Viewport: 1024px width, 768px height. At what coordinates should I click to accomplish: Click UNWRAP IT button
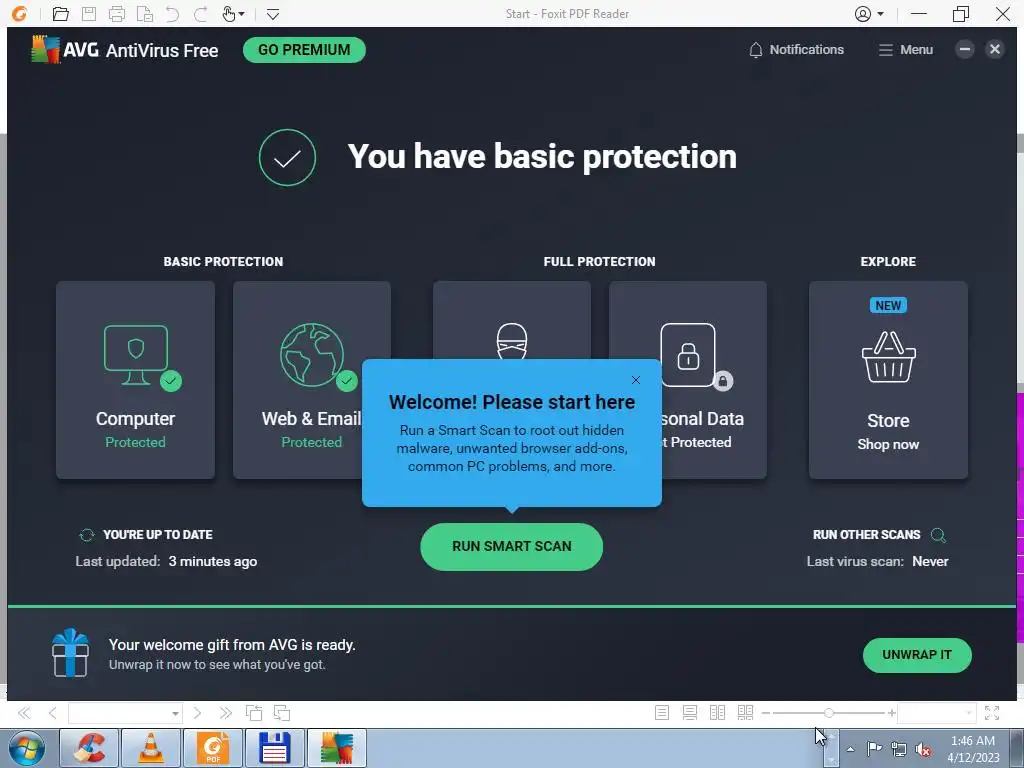pos(917,655)
